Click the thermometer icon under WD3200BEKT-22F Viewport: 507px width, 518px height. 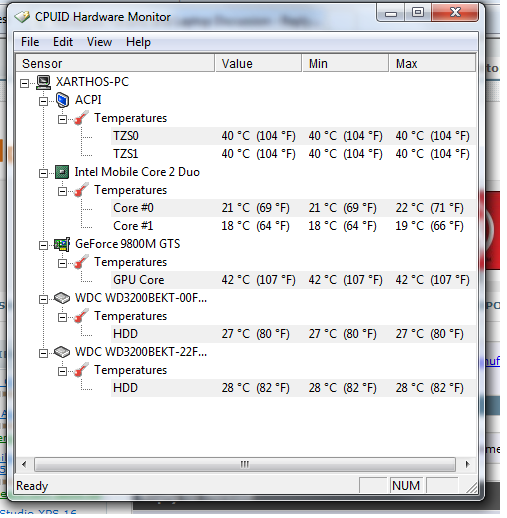[81, 370]
